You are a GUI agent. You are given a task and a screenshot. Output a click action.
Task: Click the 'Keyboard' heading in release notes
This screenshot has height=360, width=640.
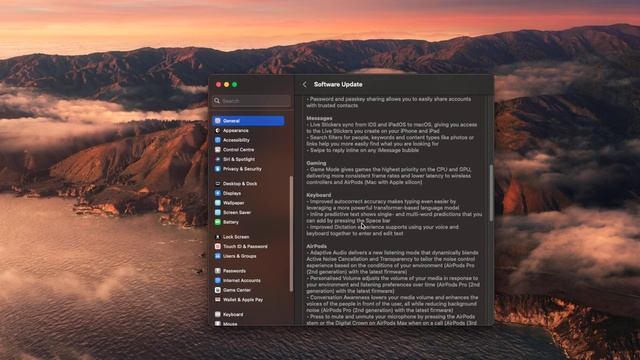click(319, 195)
